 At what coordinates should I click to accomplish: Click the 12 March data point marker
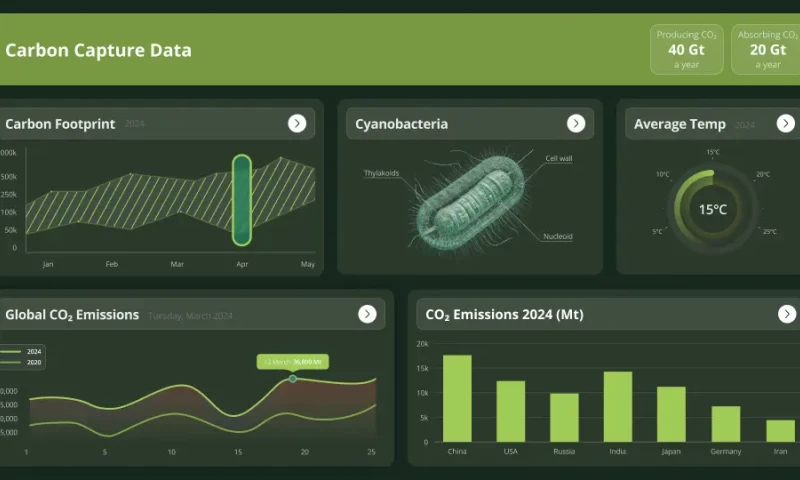tap(293, 378)
